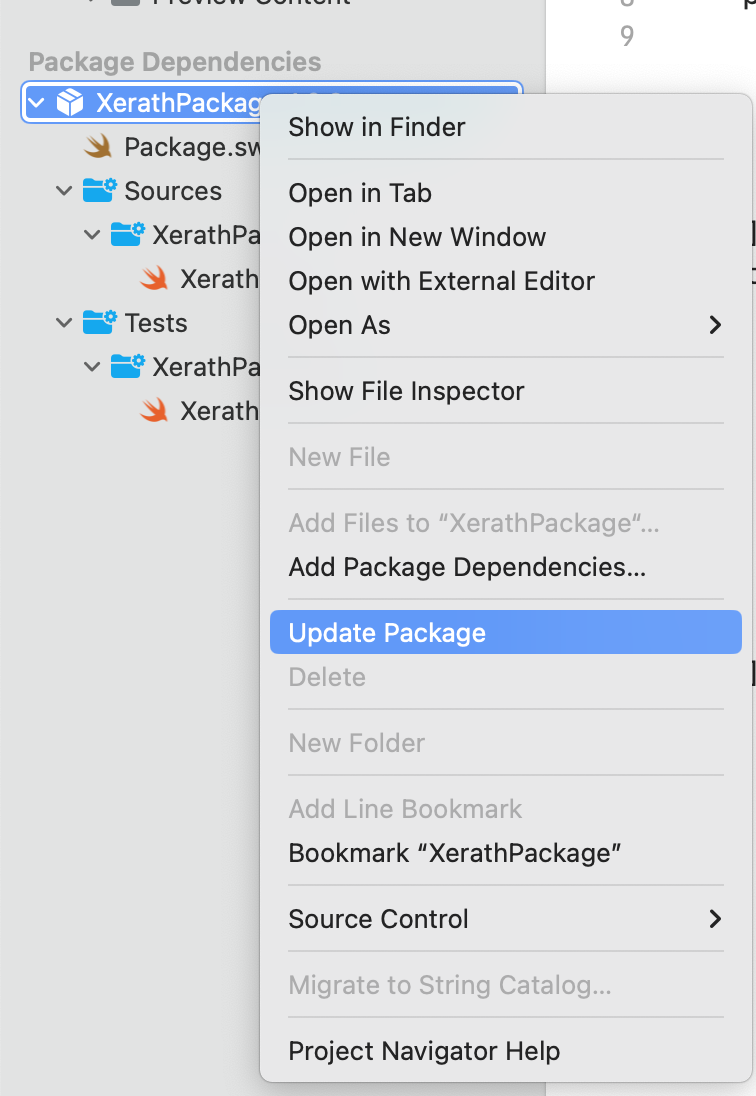This screenshot has width=756, height=1096.
Task: Click the XerathPackage box package icon
Action: (x=70, y=102)
